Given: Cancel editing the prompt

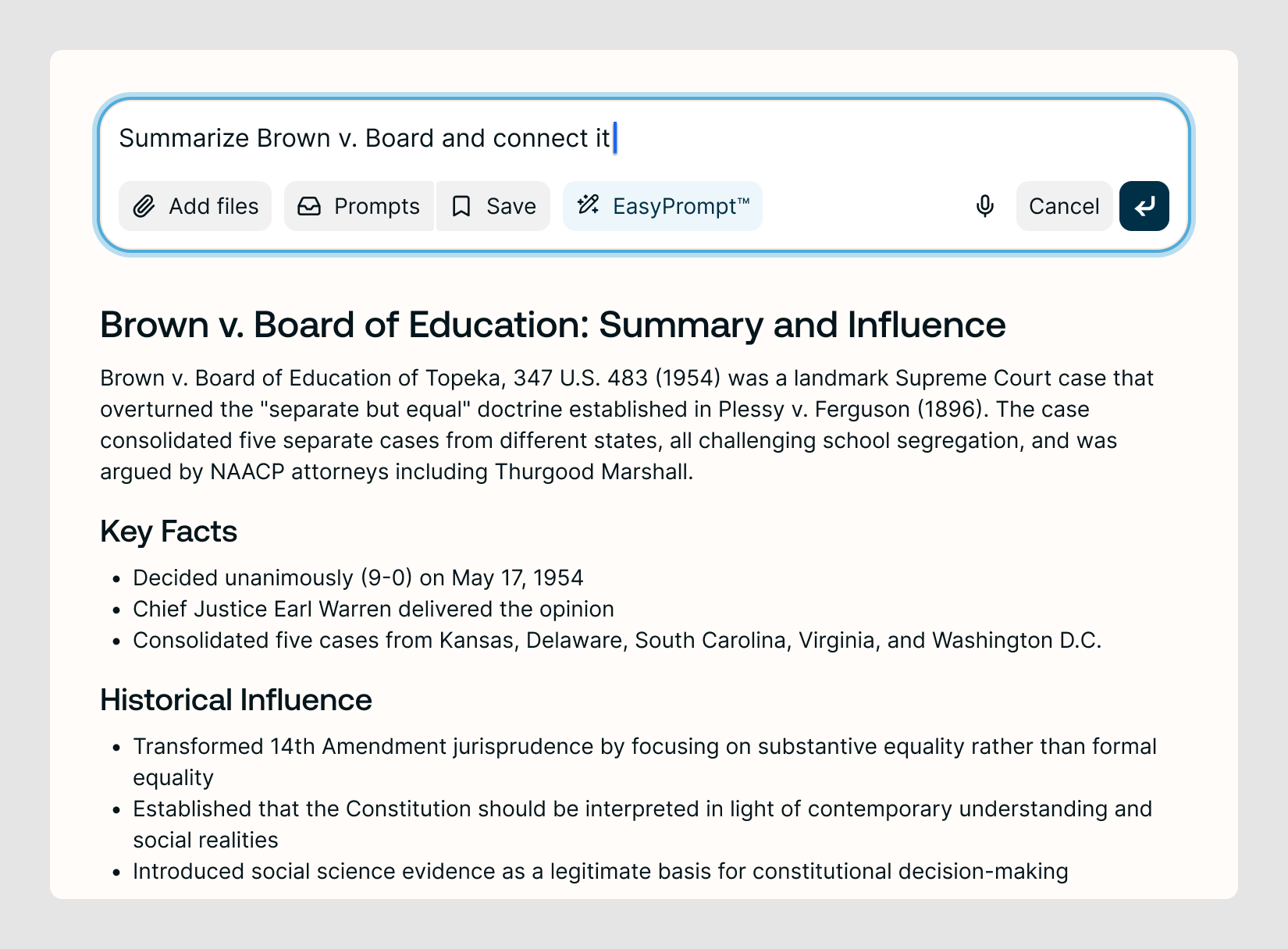Looking at the screenshot, I should tap(1064, 206).
